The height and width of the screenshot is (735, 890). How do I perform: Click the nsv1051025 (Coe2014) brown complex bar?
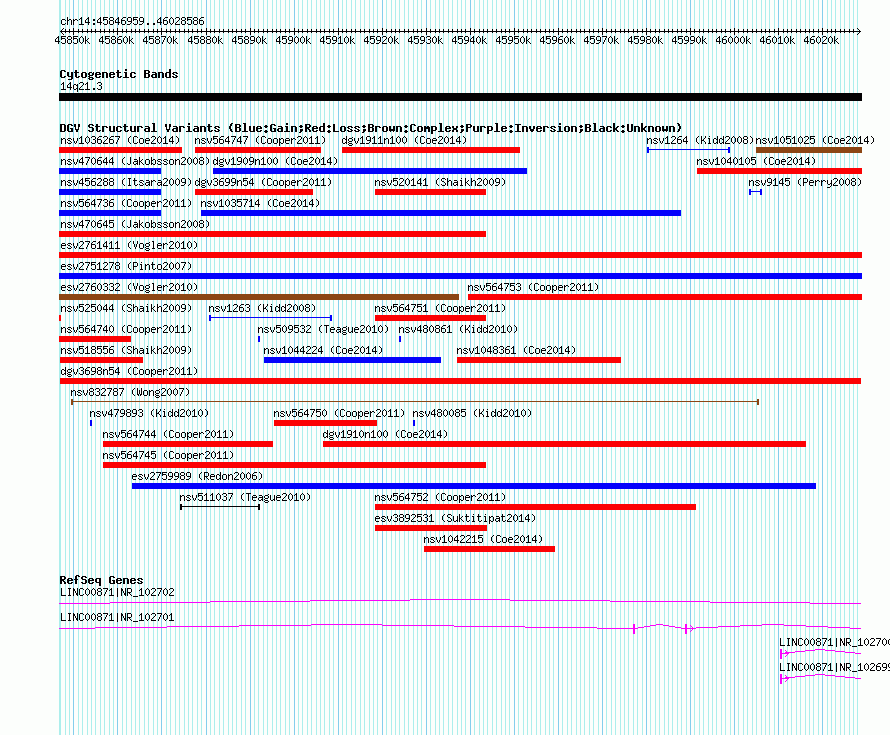(809, 150)
